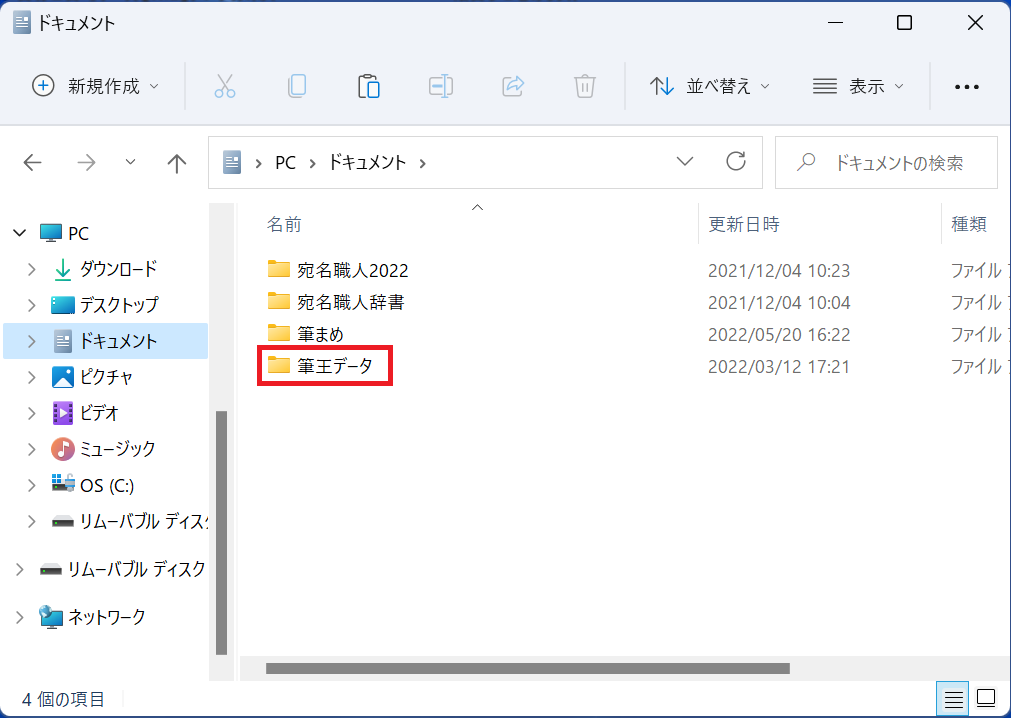Expand the OS (C:) drive node
Screen dimensions: 1011x718
(32, 485)
